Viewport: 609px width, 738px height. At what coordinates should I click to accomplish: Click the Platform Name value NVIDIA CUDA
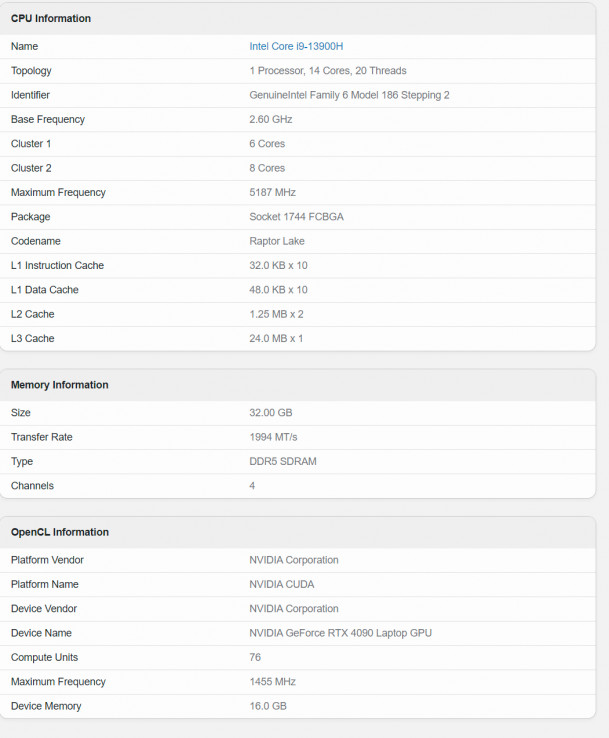click(281, 584)
